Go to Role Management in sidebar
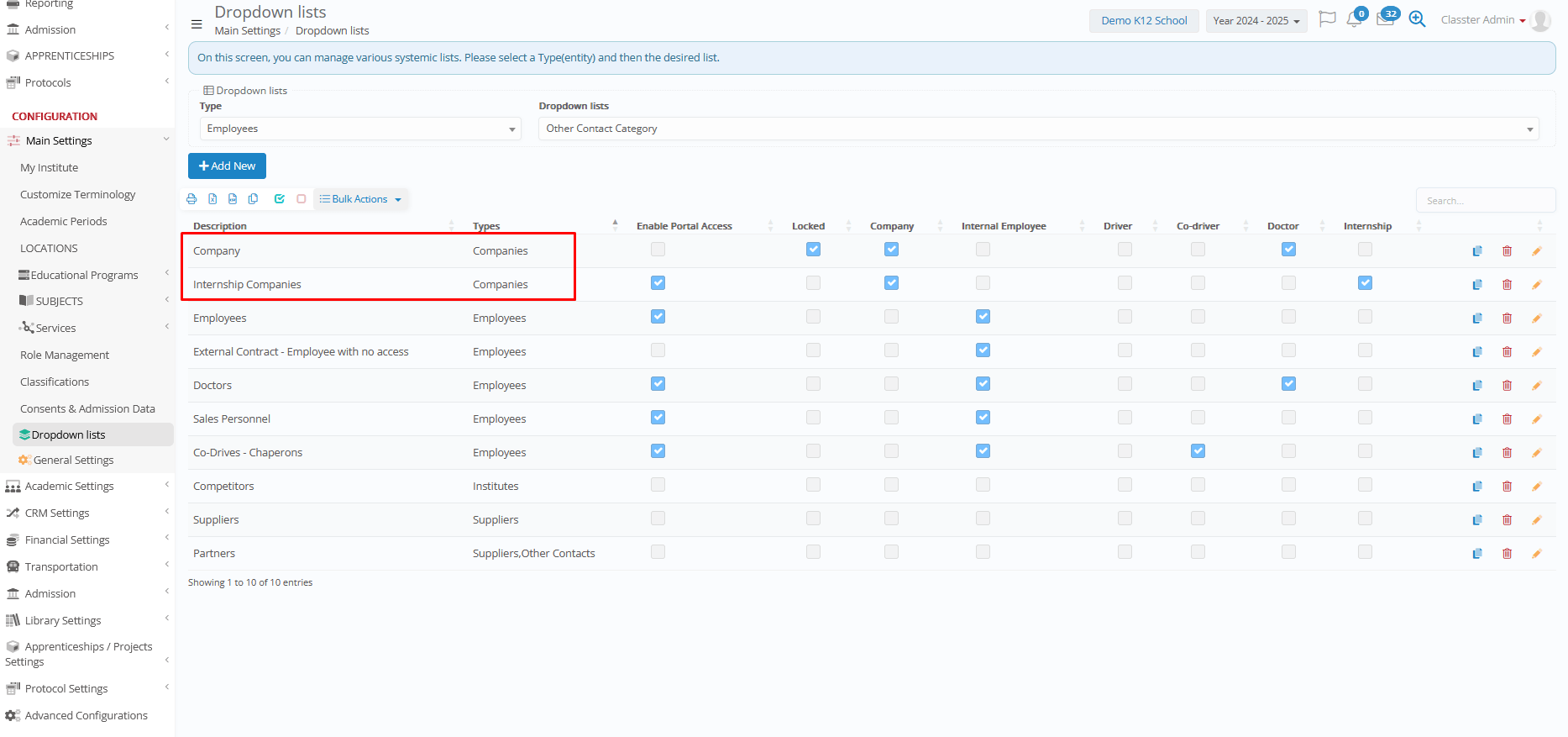Viewport: 1568px width, 737px height. click(x=65, y=355)
